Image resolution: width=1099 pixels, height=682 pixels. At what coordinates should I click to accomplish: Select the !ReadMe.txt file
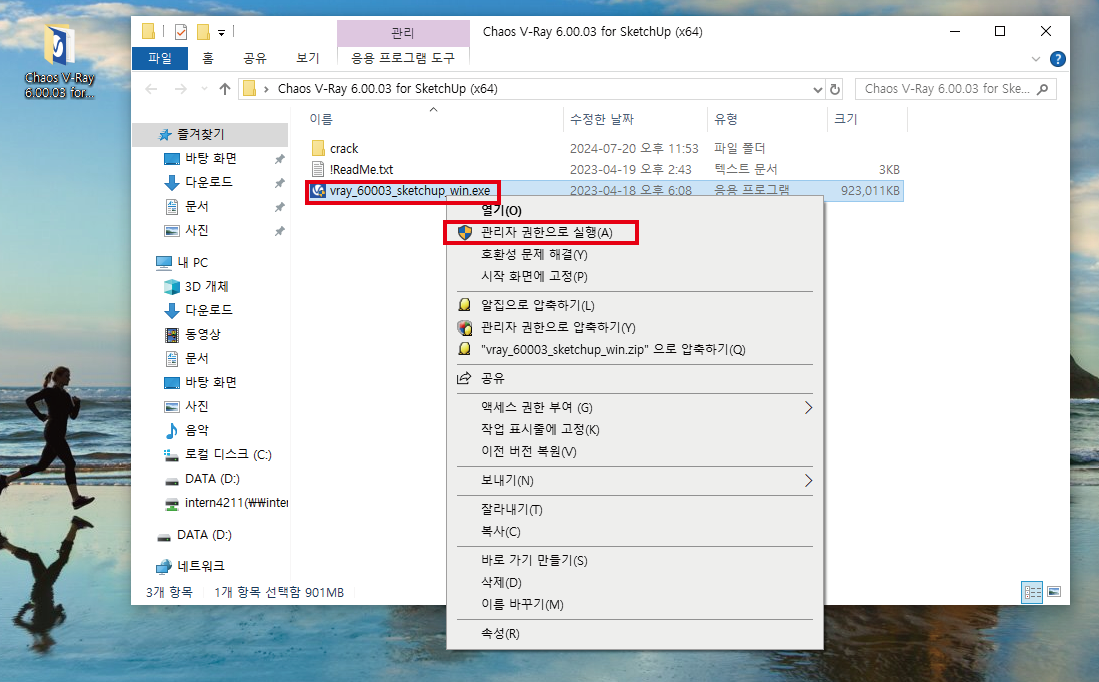[x=361, y=170]
